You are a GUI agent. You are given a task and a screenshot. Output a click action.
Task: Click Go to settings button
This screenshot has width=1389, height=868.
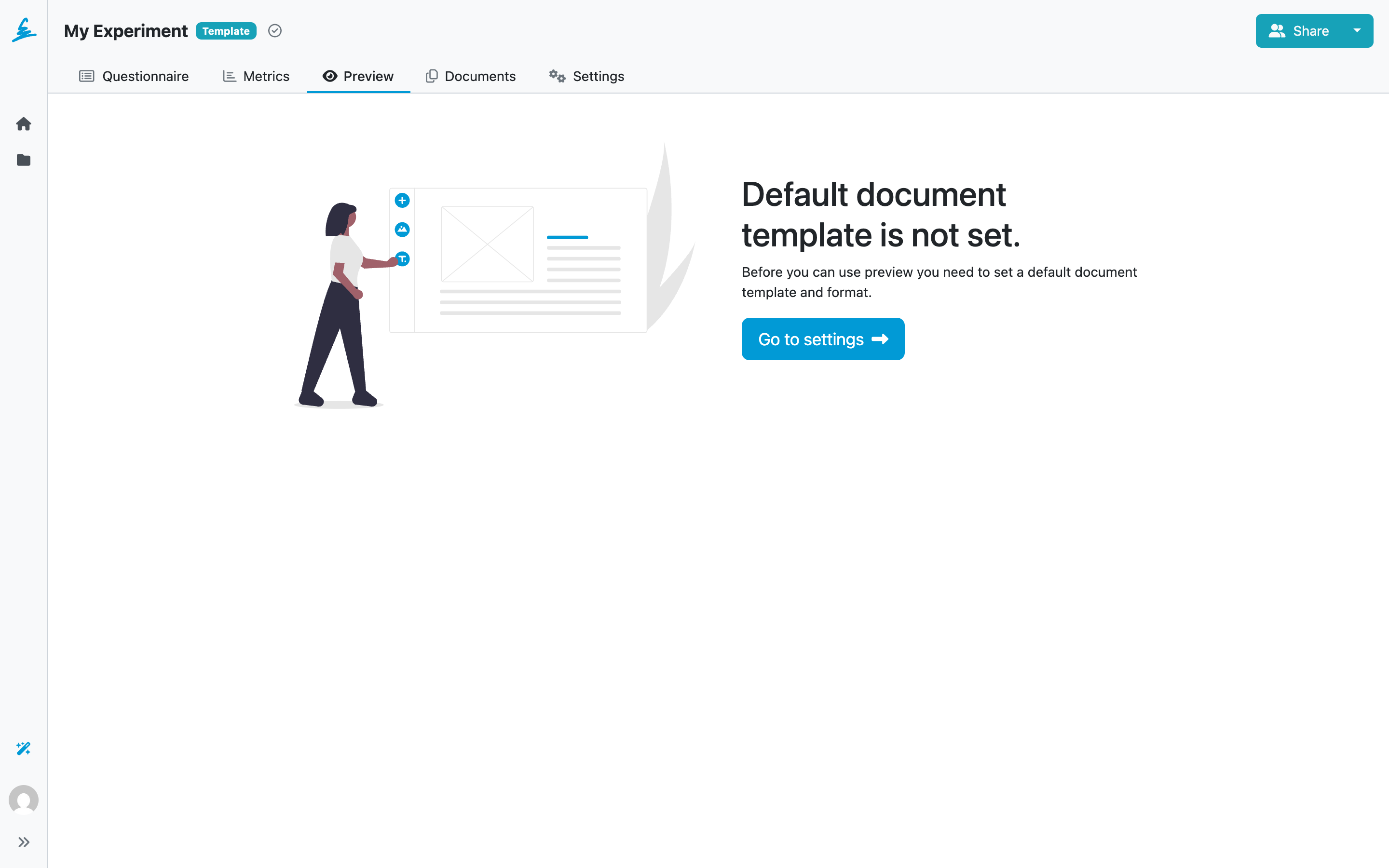tap(823, 339)
